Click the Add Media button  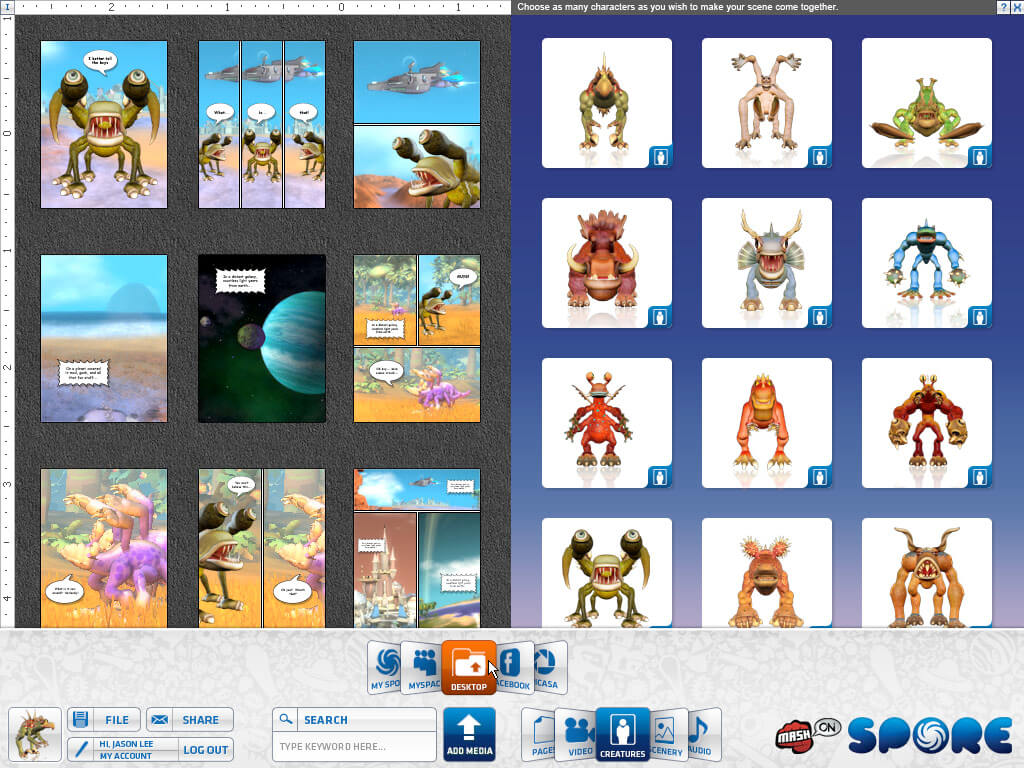coord(470,735)
